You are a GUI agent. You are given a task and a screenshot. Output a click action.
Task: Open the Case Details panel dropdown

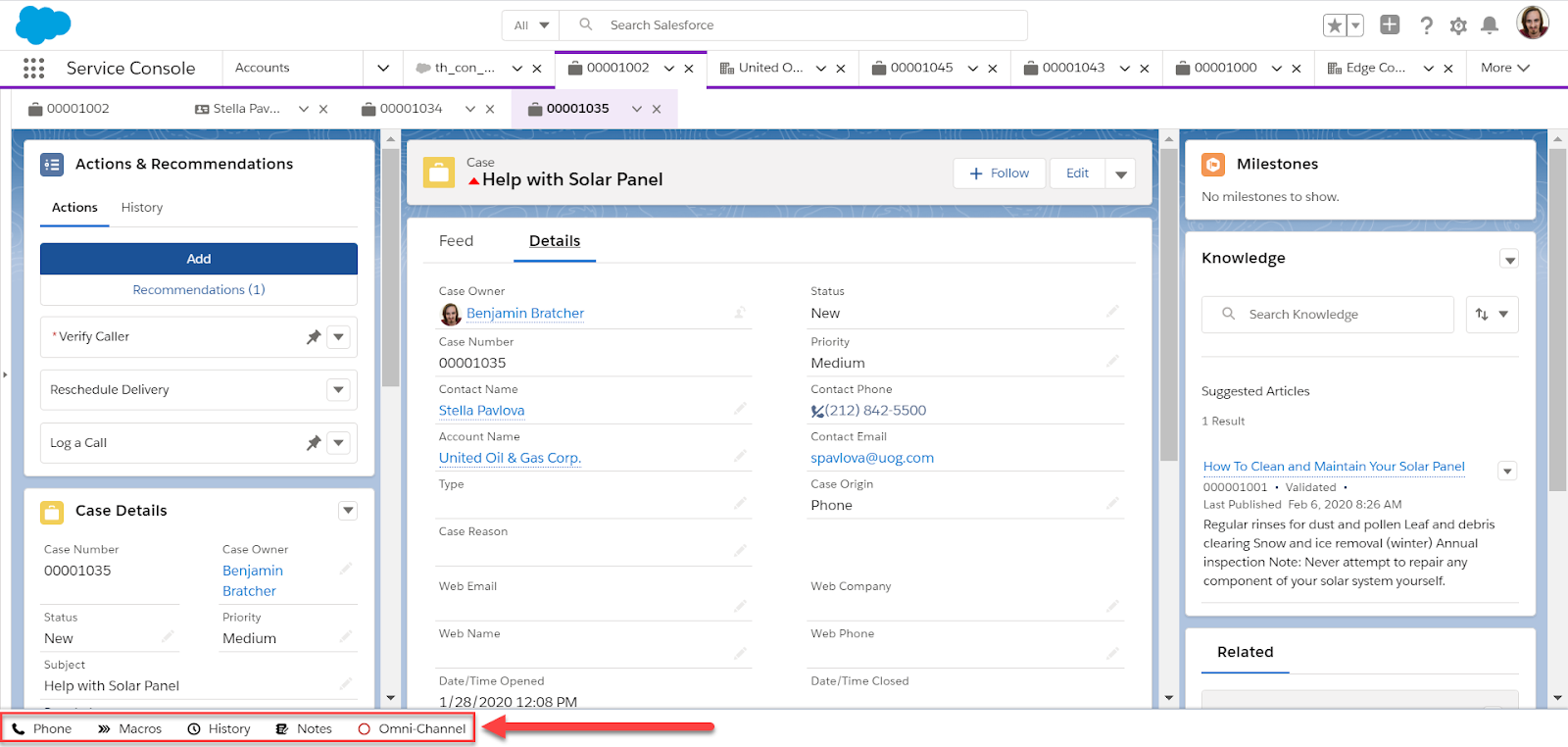click(348, 511)
